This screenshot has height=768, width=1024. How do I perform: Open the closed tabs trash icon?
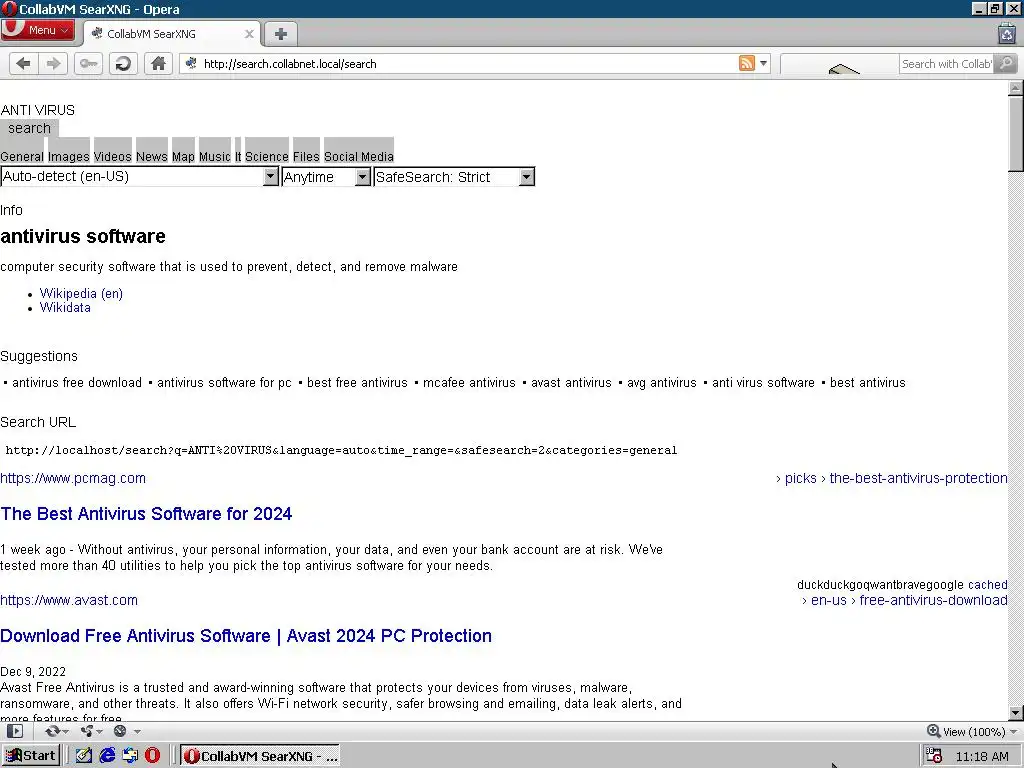click(x=1006, y=33)
